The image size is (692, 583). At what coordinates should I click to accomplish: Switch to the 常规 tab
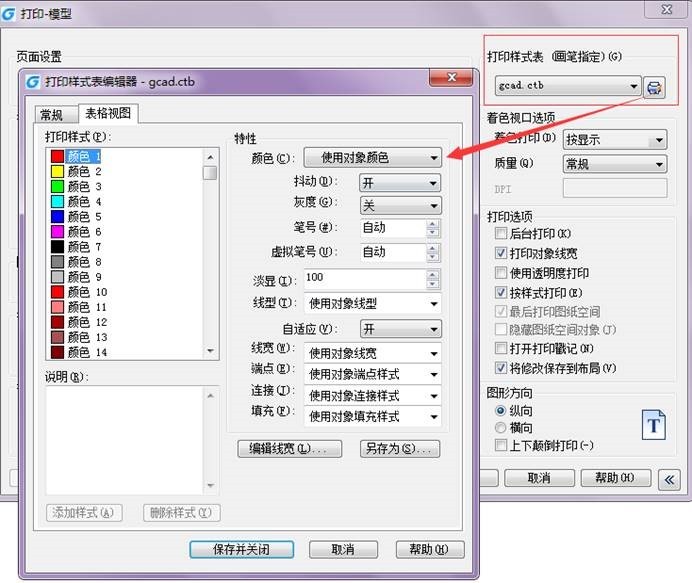click(51, 115)
